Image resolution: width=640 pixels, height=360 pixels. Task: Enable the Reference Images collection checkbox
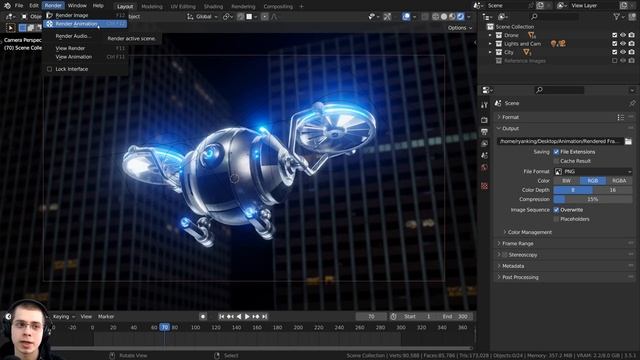615,61
